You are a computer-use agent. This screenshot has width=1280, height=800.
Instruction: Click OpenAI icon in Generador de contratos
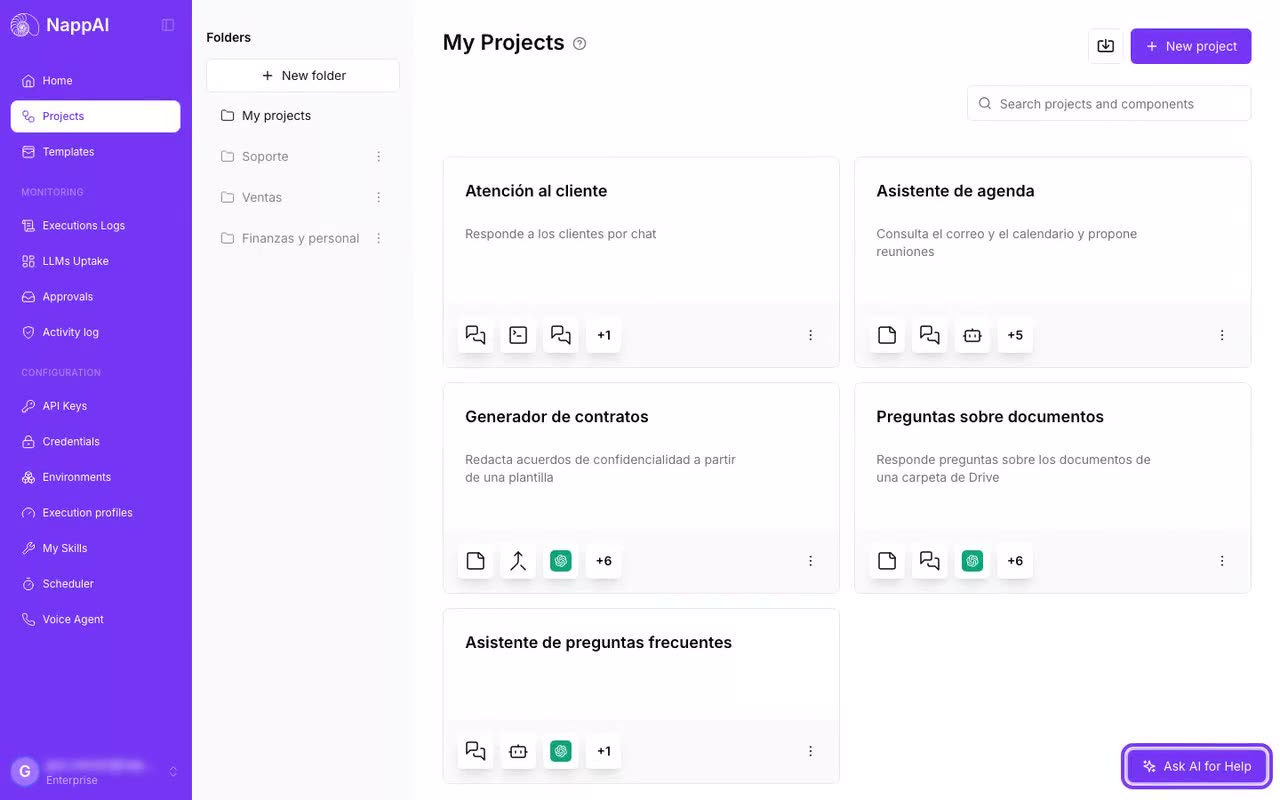[561, 561]
